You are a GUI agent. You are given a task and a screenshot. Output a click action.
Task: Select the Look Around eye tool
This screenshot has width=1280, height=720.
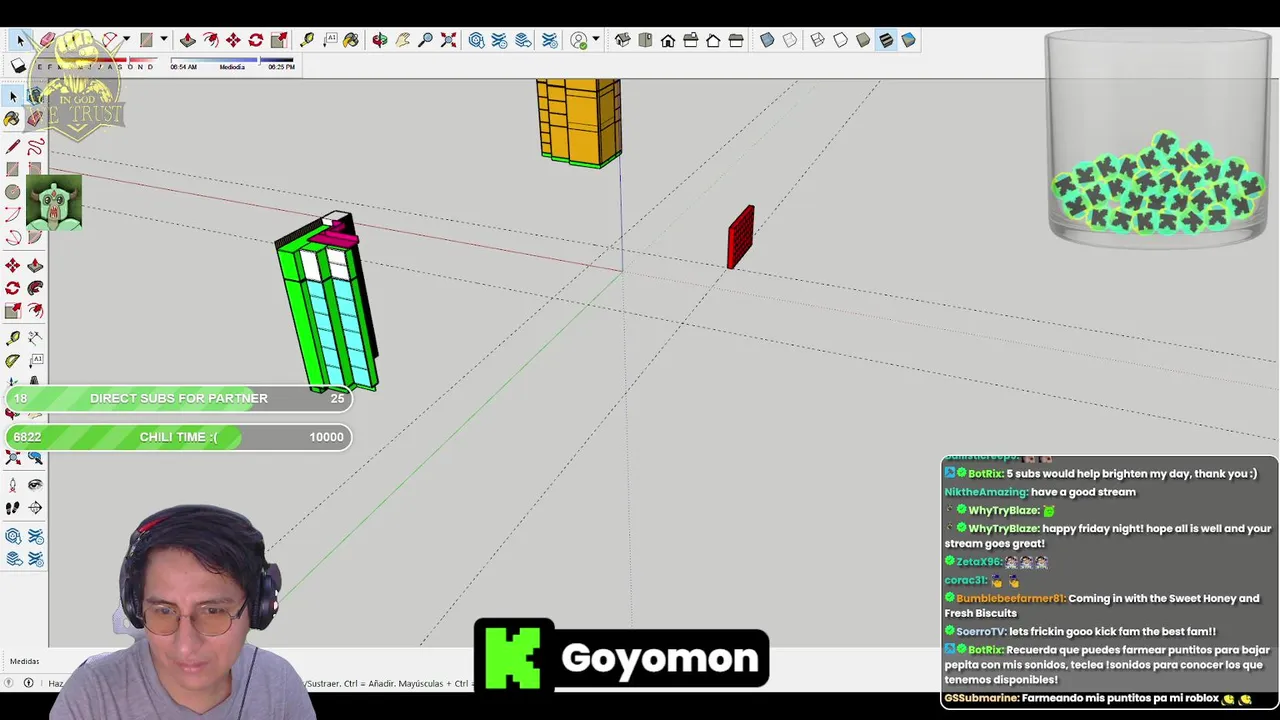35,485
